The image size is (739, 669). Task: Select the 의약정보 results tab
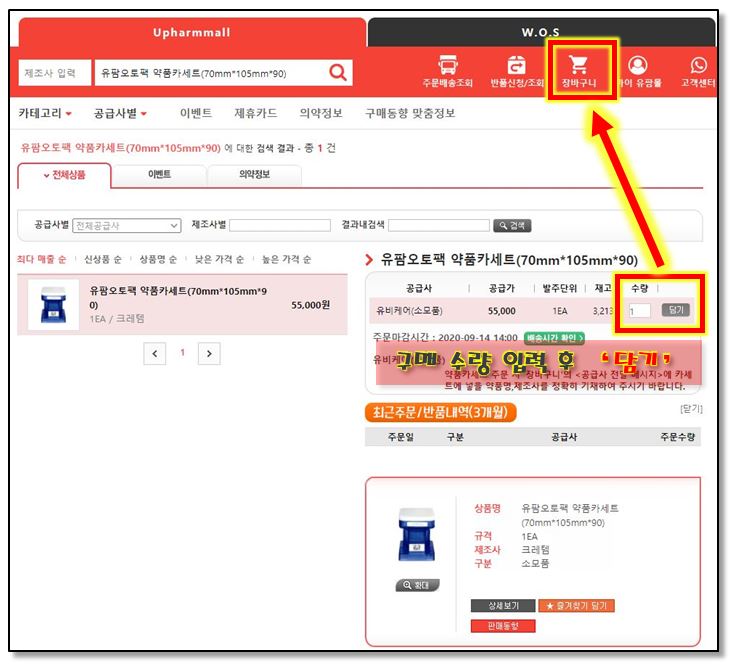pyautogui.click(x=254, y=175)
